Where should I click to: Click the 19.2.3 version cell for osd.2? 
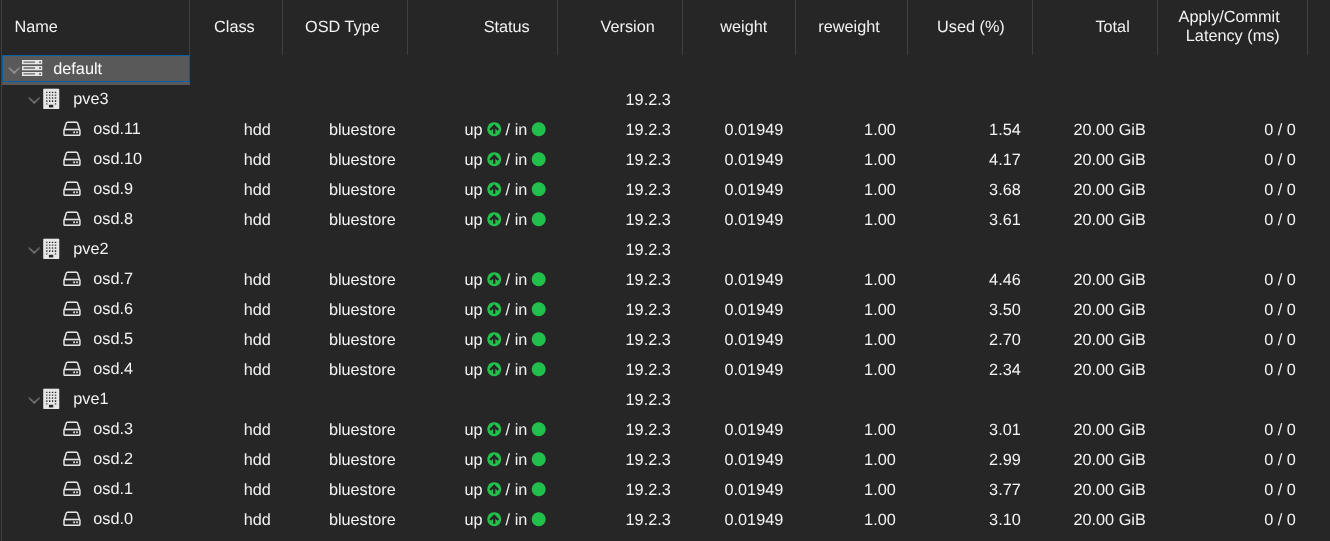647,460
